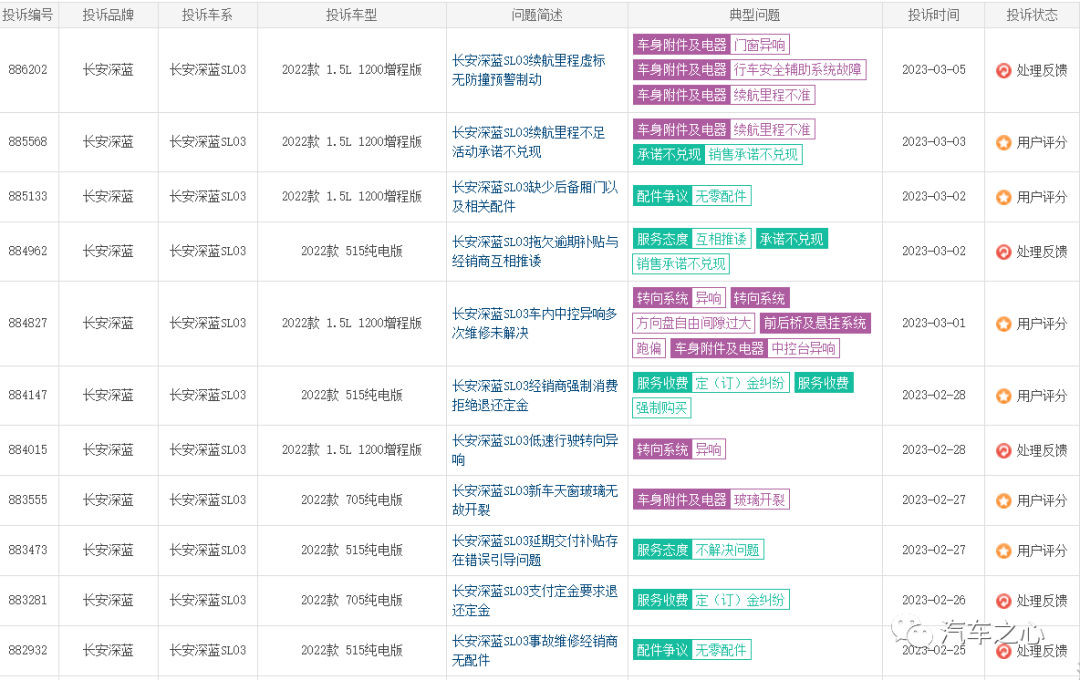Click the 服务态度 不解决问题 tag
Viewport: 1080px width, 680px height.
point(698,550)
